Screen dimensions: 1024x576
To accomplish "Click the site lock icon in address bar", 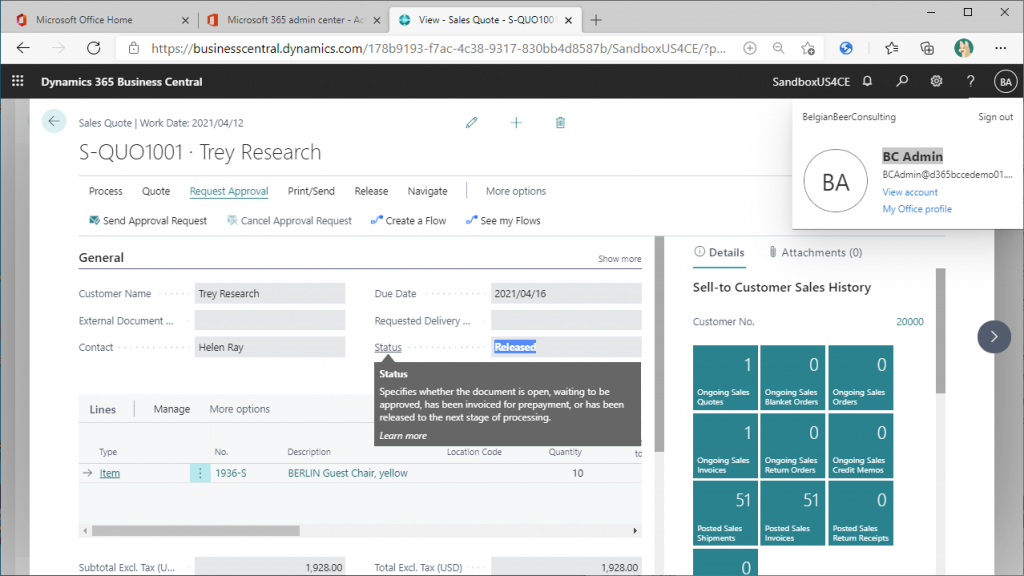I will (134, 48).
